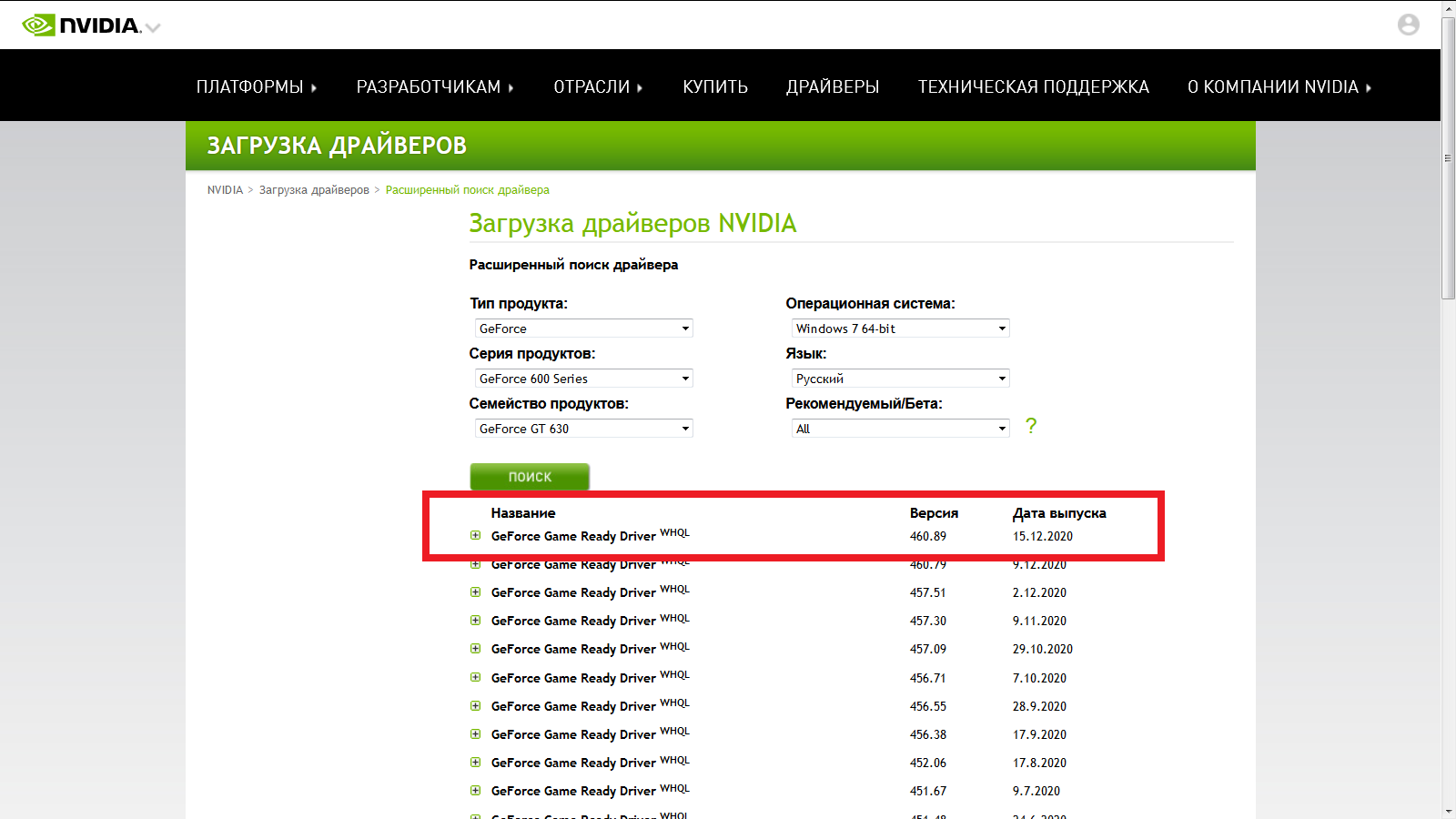This screenshot has width=1456, height=819.
Task: Click the Расширенный поиск драйвера breadcrumb link
Action: [468, 190]
